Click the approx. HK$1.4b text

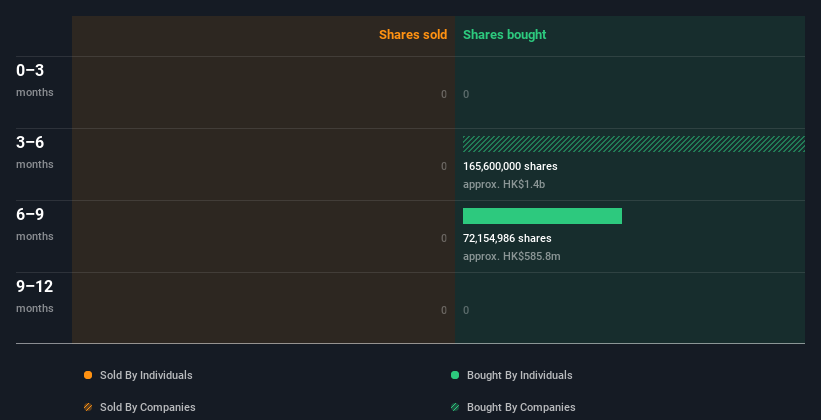(504, 184)
